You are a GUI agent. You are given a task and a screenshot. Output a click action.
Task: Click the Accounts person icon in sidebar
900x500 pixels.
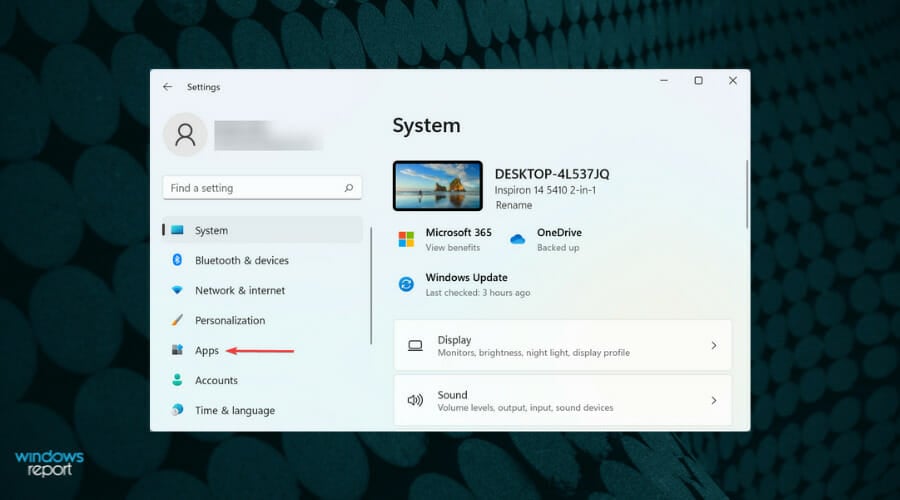coord(177,379)
